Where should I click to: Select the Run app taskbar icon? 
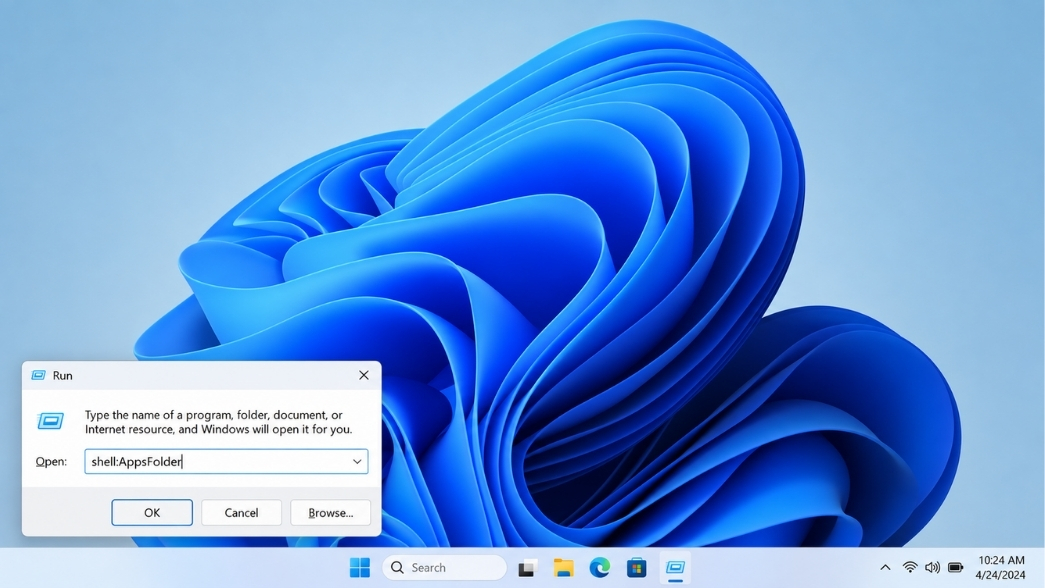click(675, 567)
